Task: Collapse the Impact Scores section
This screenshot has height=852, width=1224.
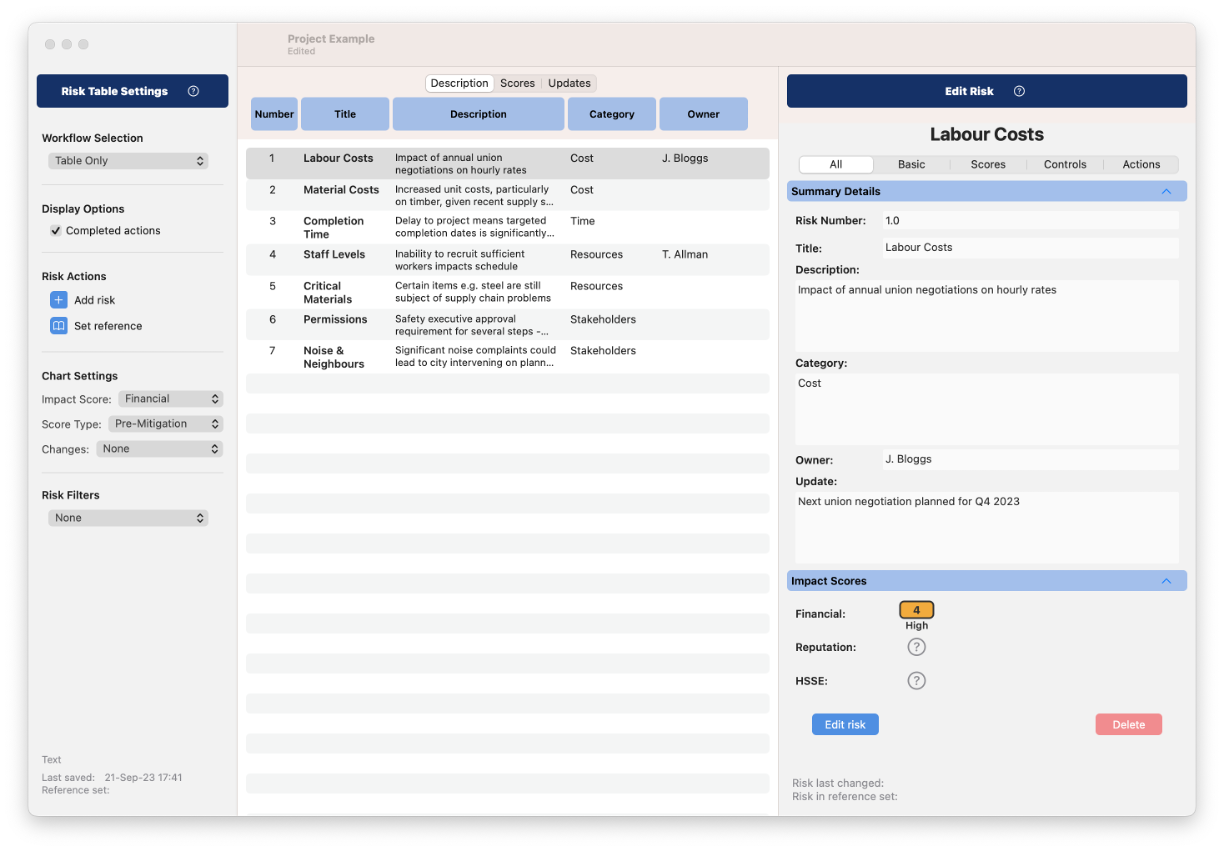Action: pos(1165,581)
